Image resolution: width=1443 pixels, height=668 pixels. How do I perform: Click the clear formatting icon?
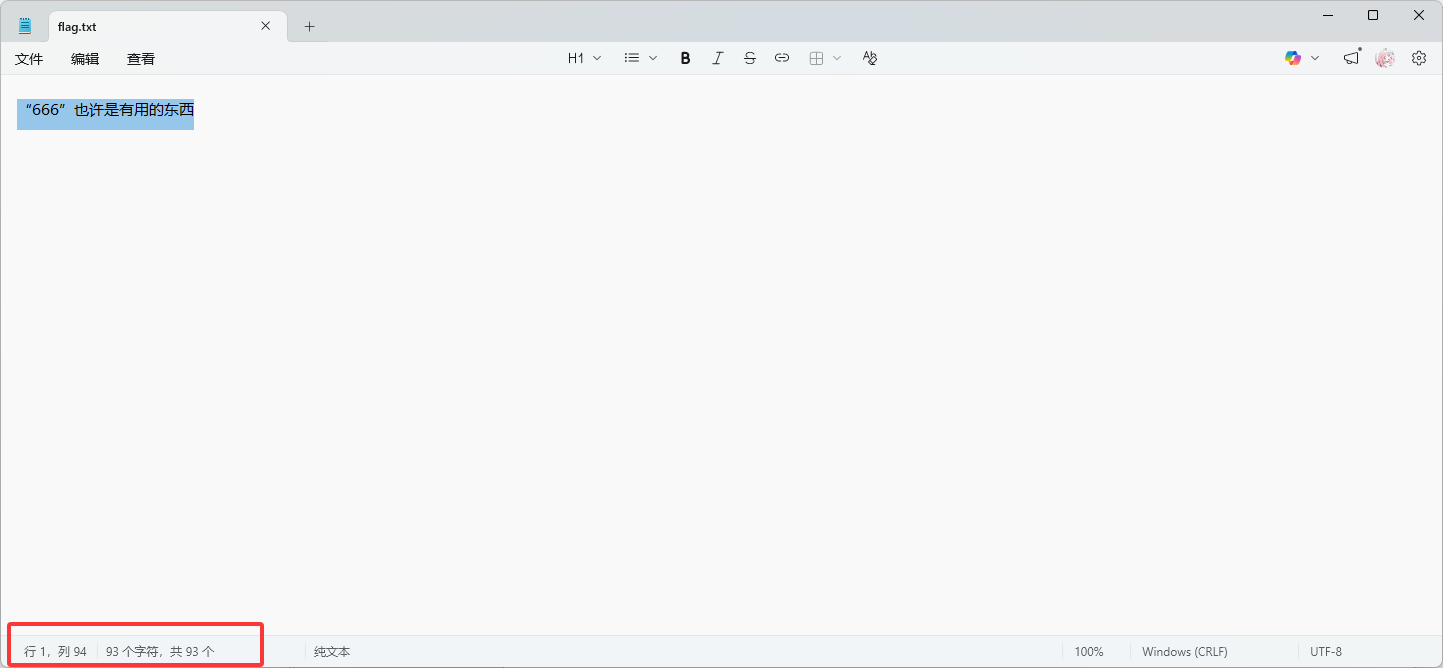coord(869,58)
